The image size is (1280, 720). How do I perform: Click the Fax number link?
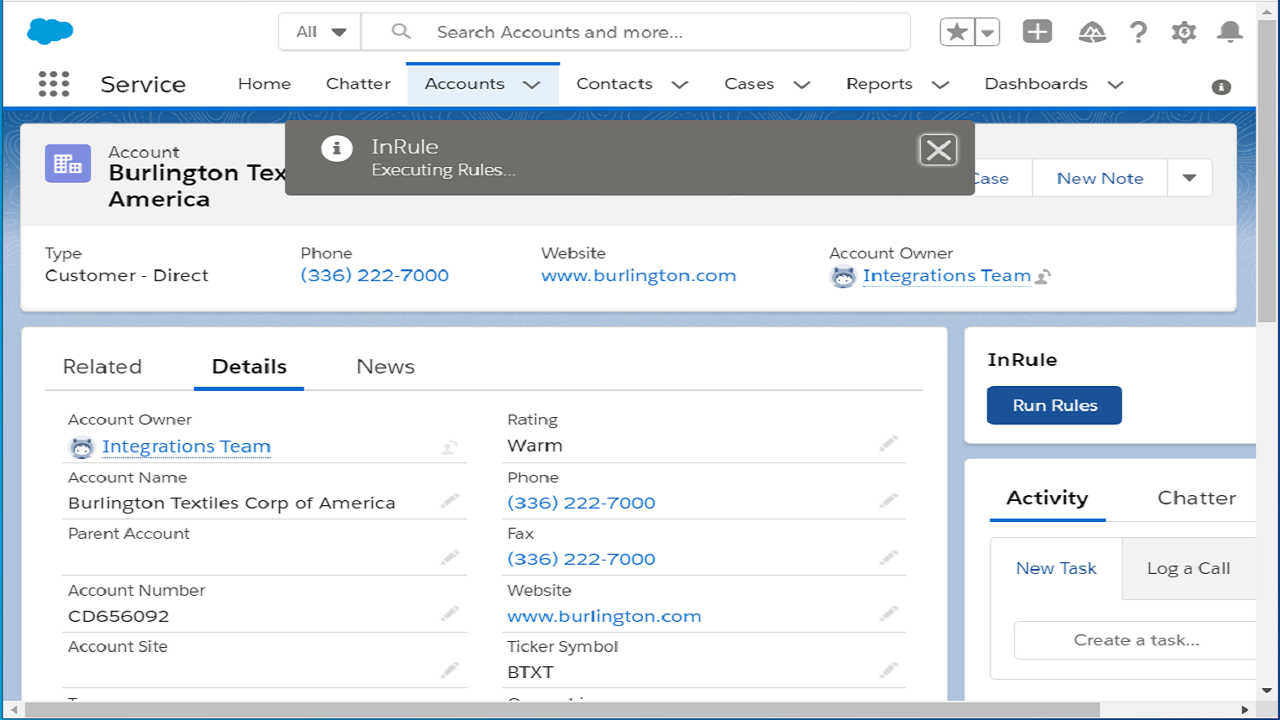(581, 559)
